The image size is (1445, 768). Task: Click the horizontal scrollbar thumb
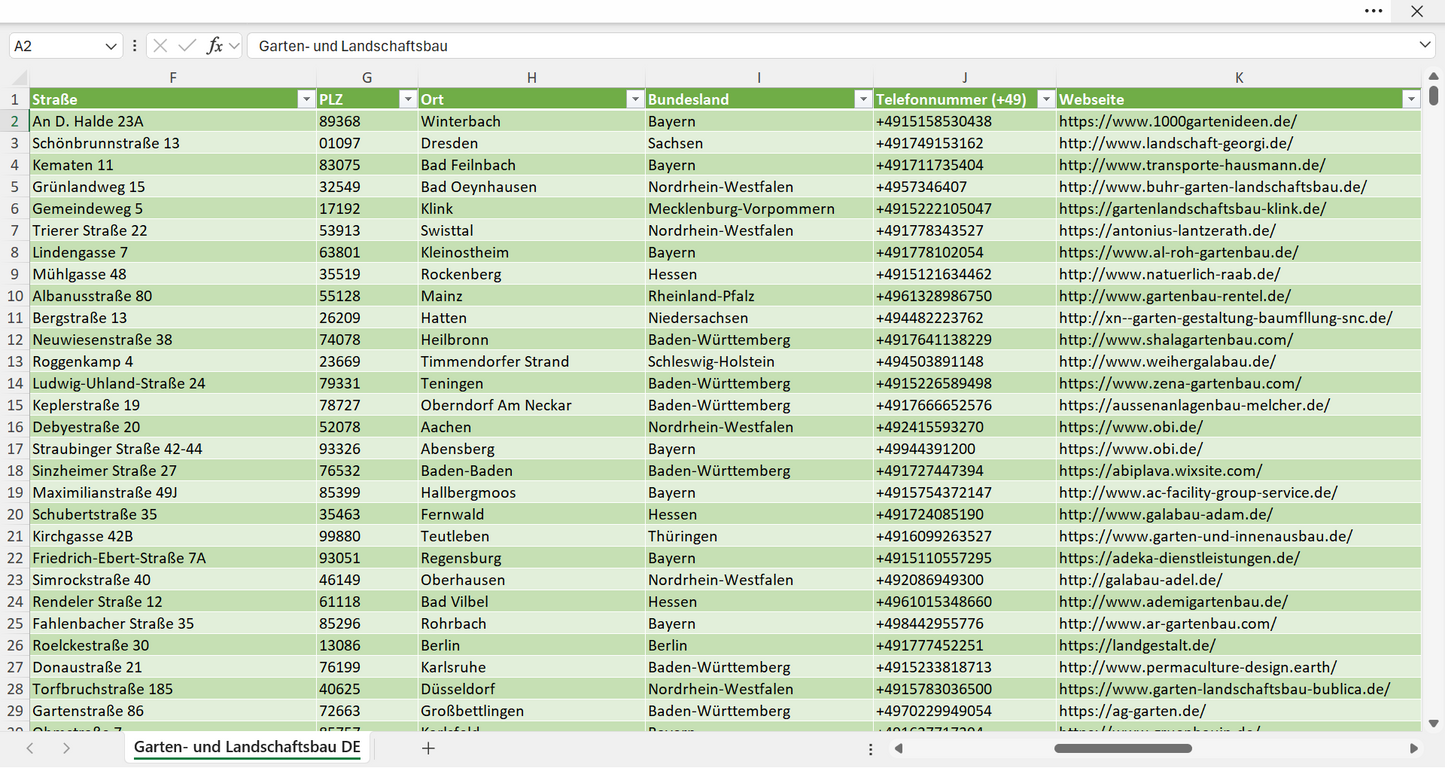tap(1123, 748)
